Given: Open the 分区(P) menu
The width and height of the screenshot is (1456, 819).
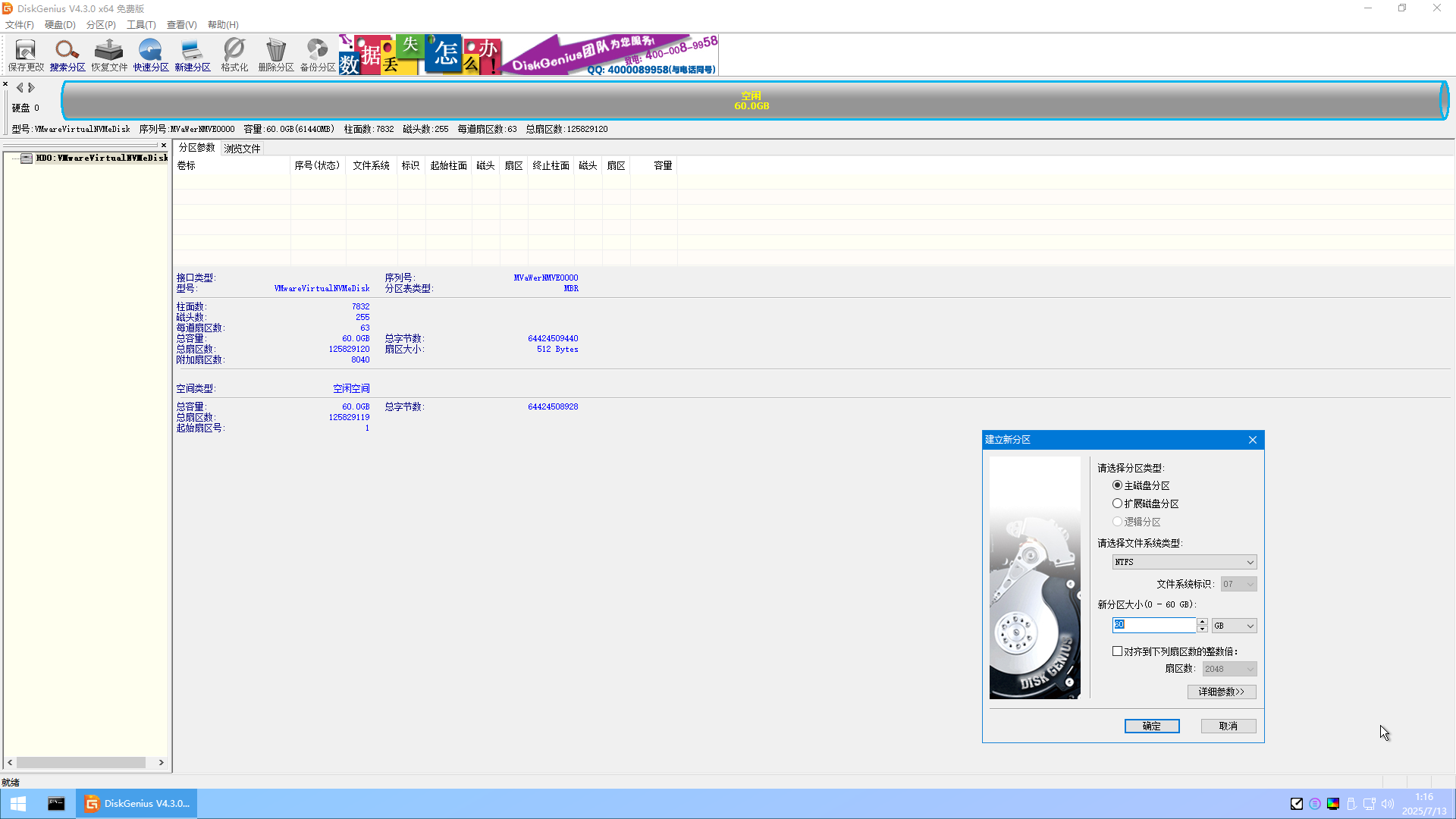Looking at the screenshot, I should point(101,25).
